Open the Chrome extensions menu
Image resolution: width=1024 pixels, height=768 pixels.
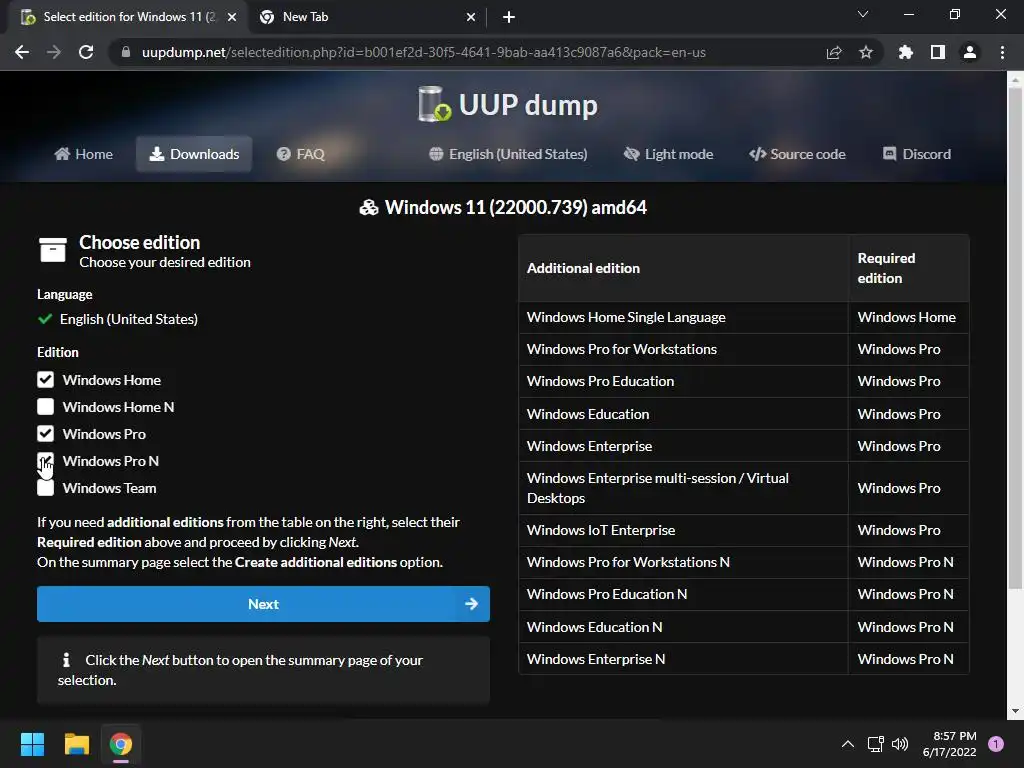pyautogui.click(x=906, y=52)
